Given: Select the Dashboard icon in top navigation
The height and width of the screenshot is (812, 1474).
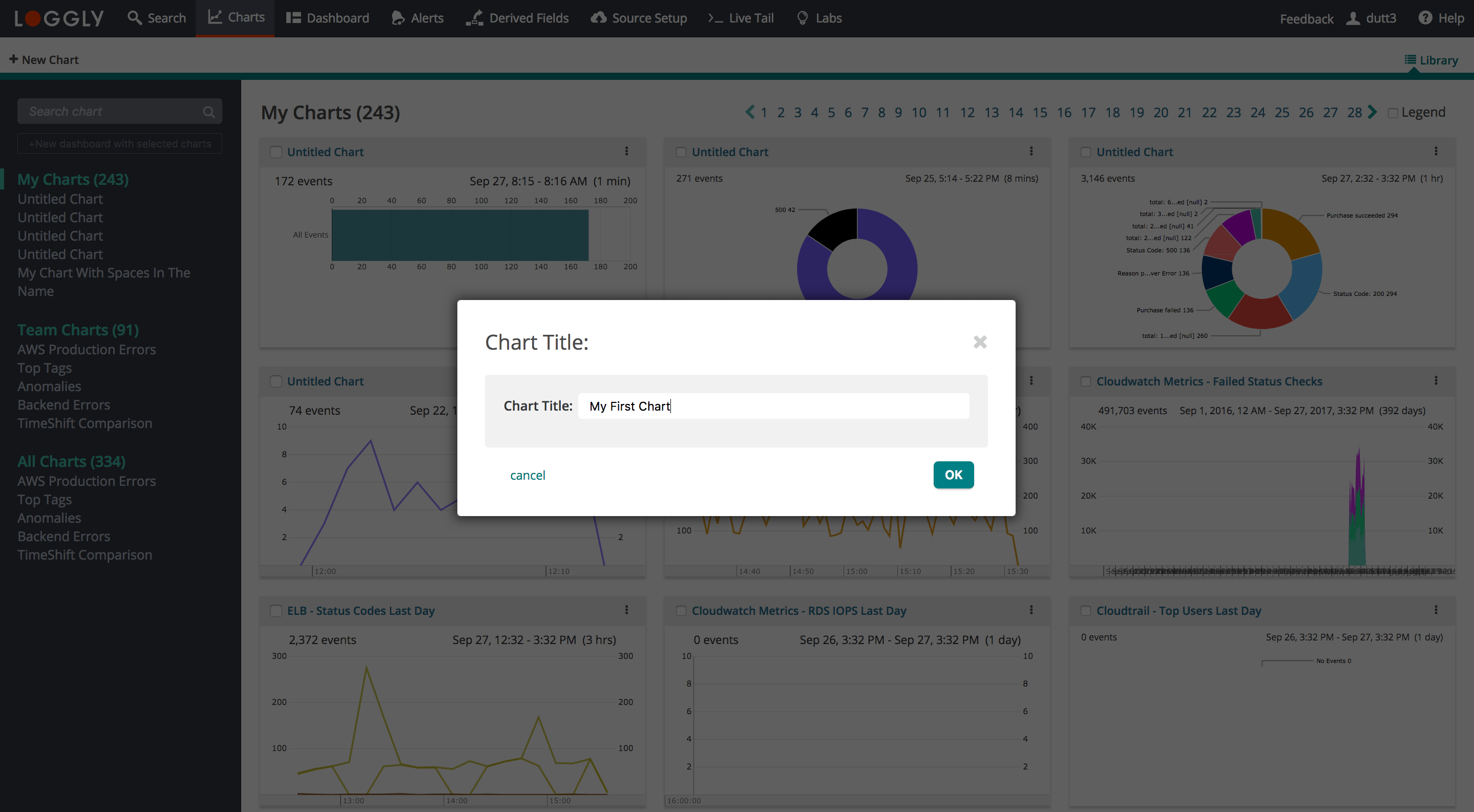Looking at the screenshot, I should 294,18.
